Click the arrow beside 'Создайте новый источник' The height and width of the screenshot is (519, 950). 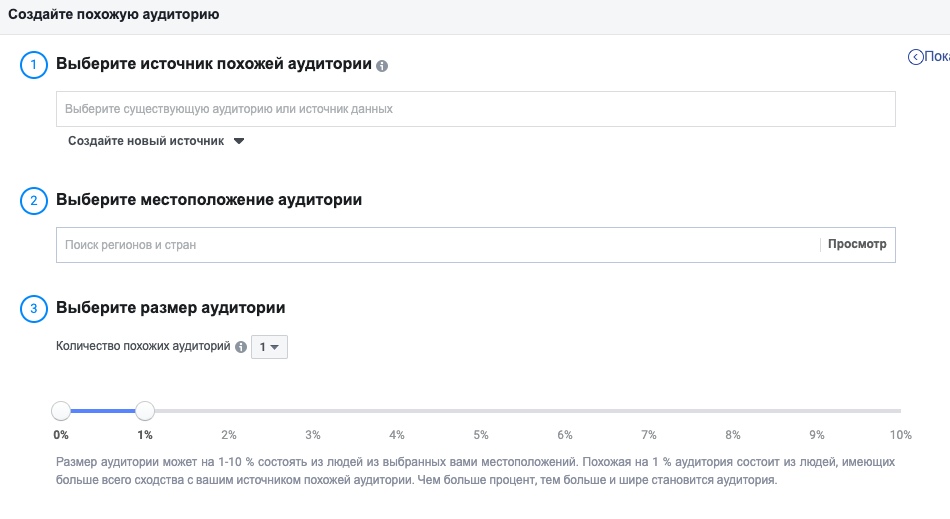239,141
